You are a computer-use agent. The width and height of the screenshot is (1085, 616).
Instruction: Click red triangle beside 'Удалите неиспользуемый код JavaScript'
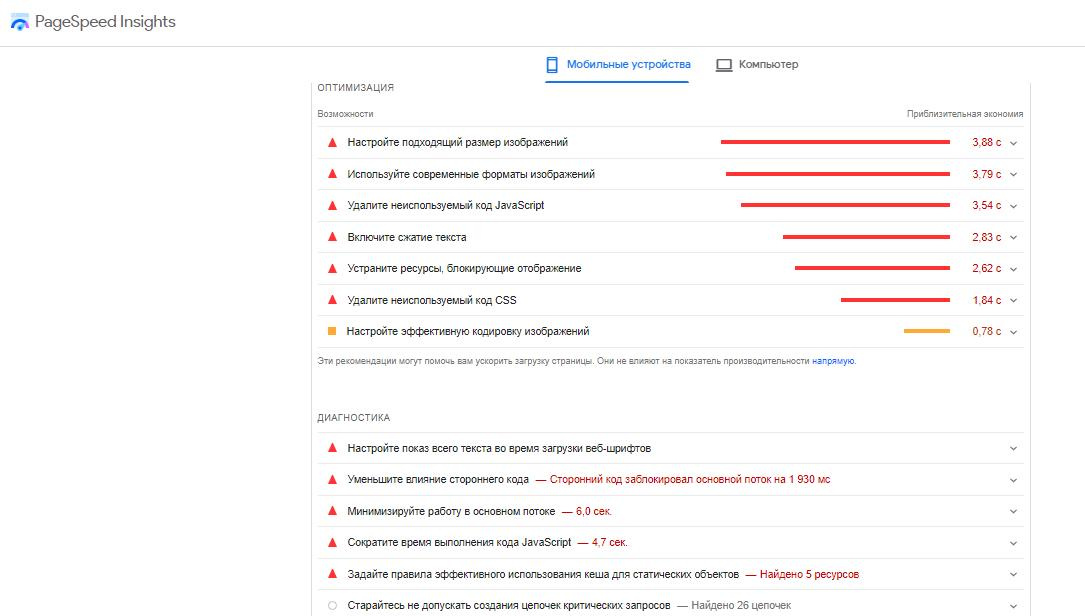tap(332, 205)
